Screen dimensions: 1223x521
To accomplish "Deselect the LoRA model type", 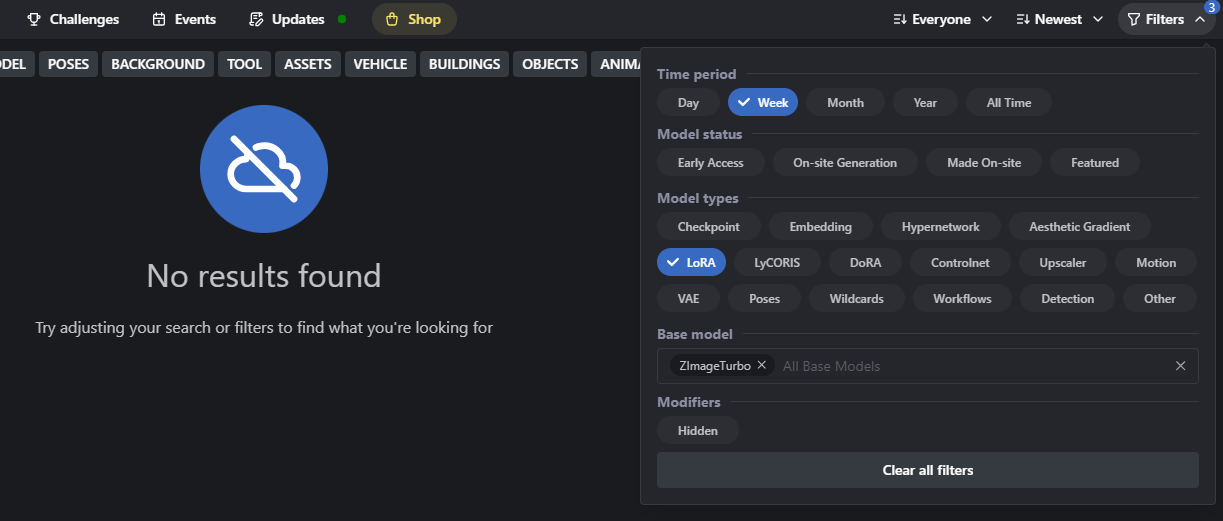I will [x=692, y=262].
